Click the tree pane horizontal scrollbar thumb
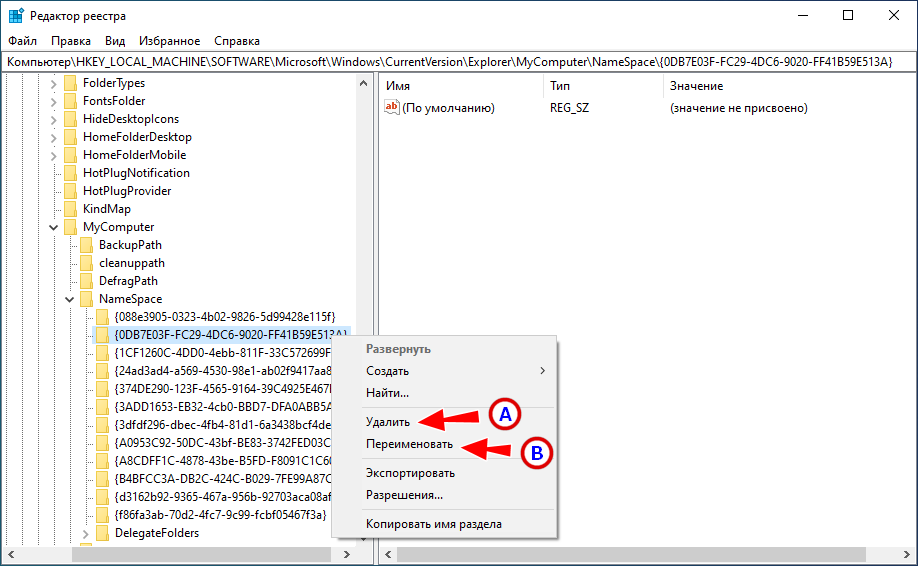 [201, 554]
